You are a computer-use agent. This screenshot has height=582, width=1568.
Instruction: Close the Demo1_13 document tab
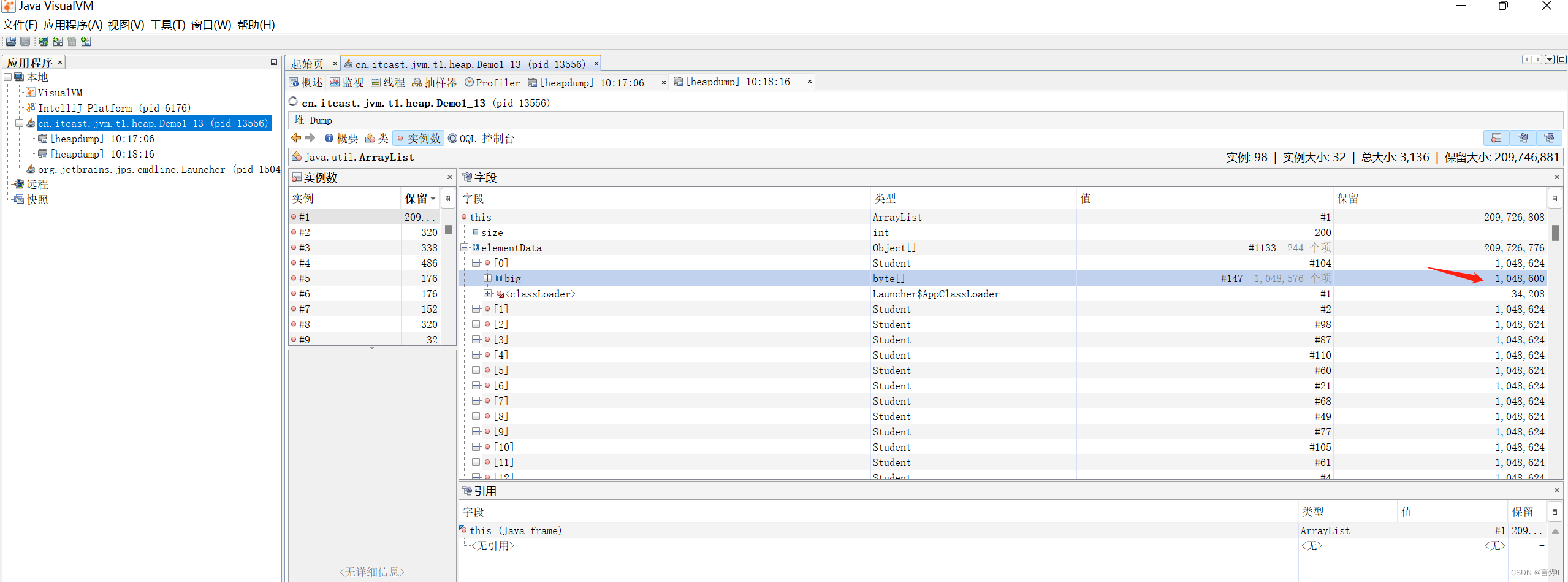[x=596, y=64]
